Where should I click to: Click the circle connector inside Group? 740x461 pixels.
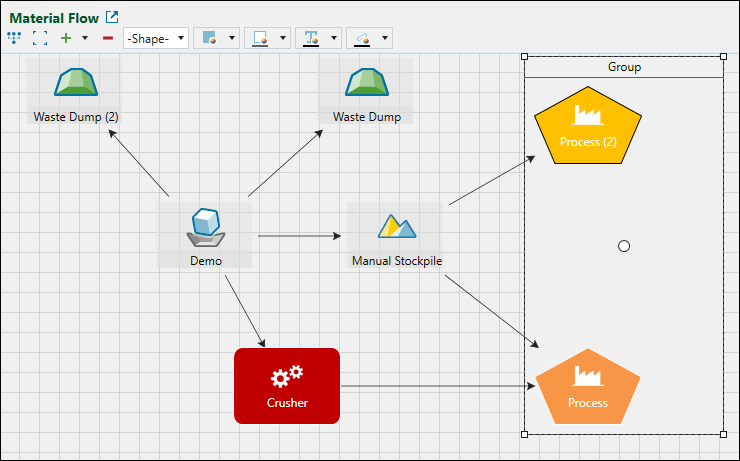(x=624, y=246)
